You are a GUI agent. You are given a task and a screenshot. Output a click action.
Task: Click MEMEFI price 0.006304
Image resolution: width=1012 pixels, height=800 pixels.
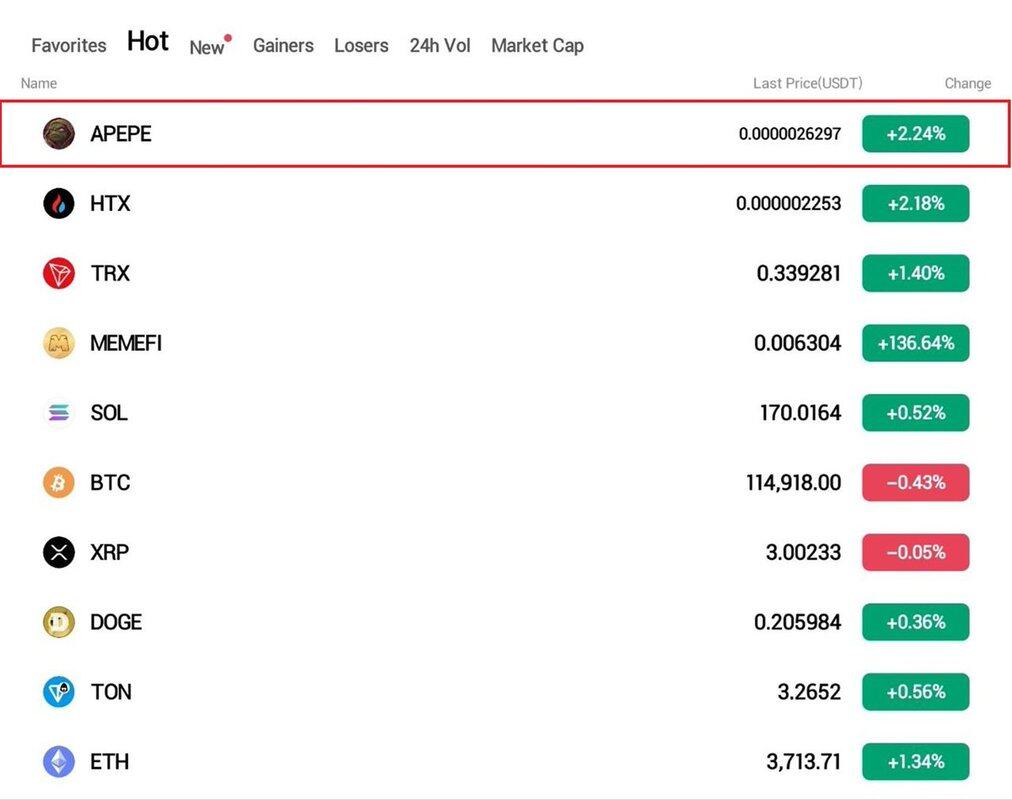tap(798, 343)
